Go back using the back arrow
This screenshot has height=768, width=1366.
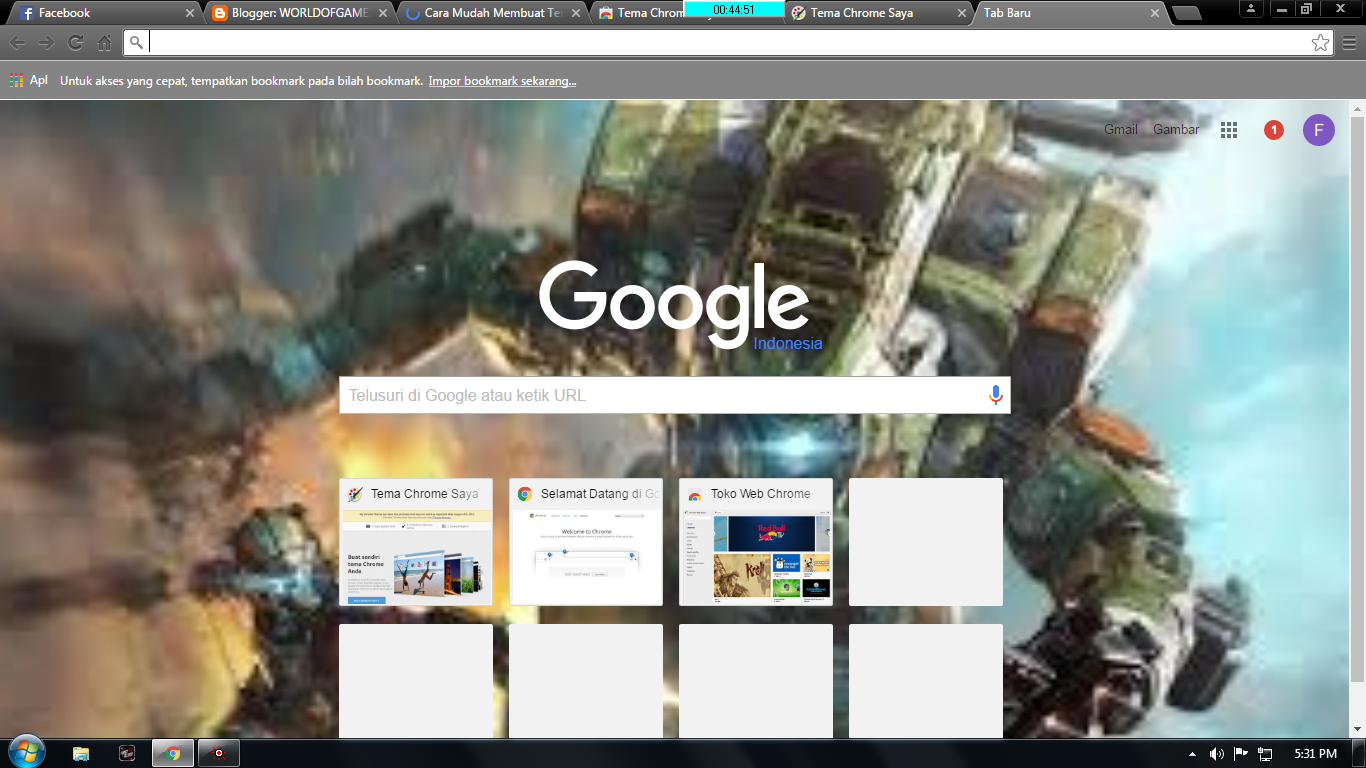click(x=17, y=43)
